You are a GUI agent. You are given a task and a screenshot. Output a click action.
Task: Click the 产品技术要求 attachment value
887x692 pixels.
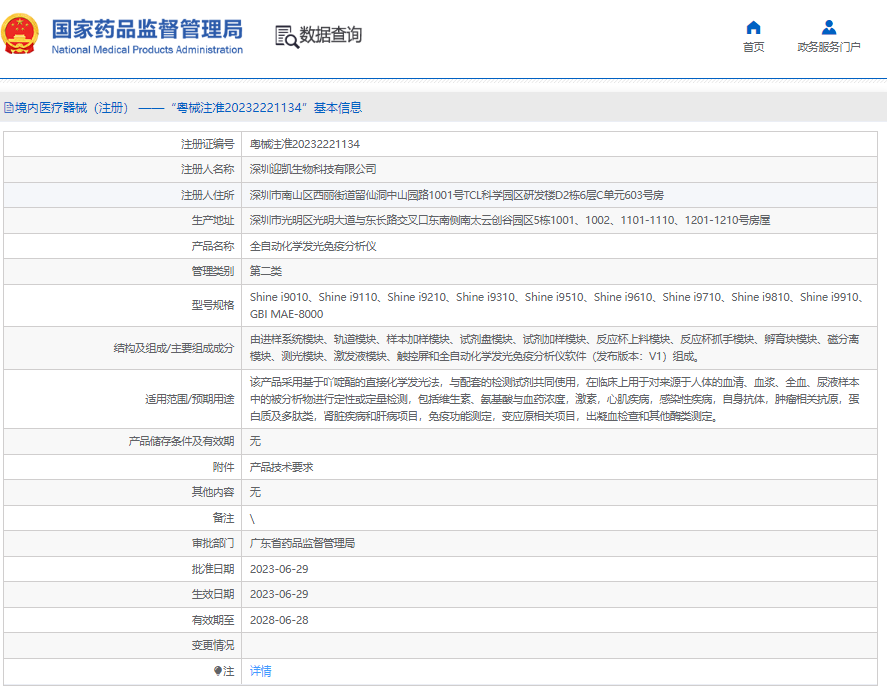pos(281,467)
